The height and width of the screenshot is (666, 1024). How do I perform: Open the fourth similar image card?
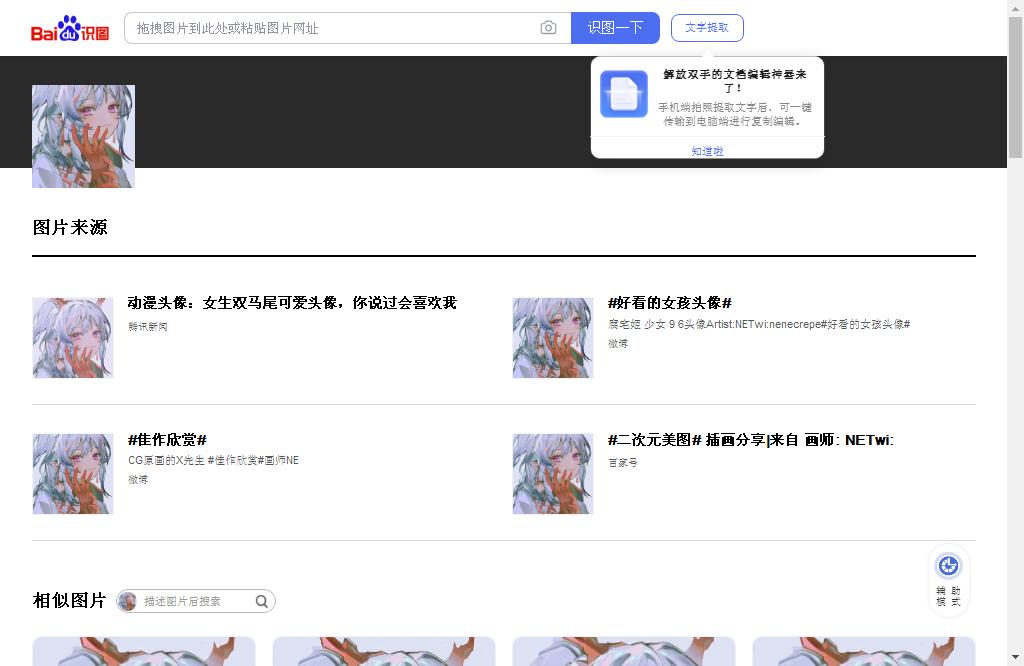[x=864, y=652]
